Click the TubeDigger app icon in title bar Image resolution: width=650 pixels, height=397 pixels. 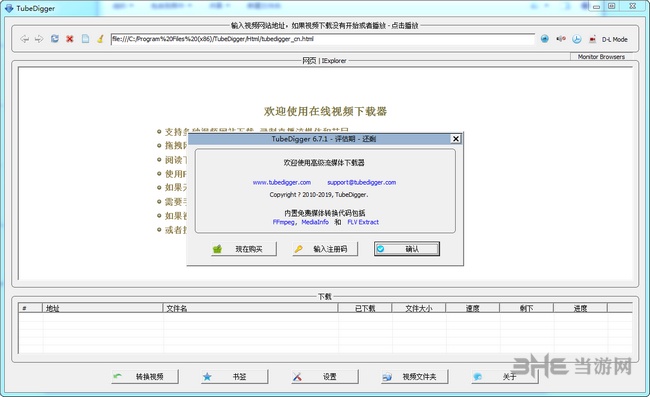pyautogui.click(x=9, y=8)
